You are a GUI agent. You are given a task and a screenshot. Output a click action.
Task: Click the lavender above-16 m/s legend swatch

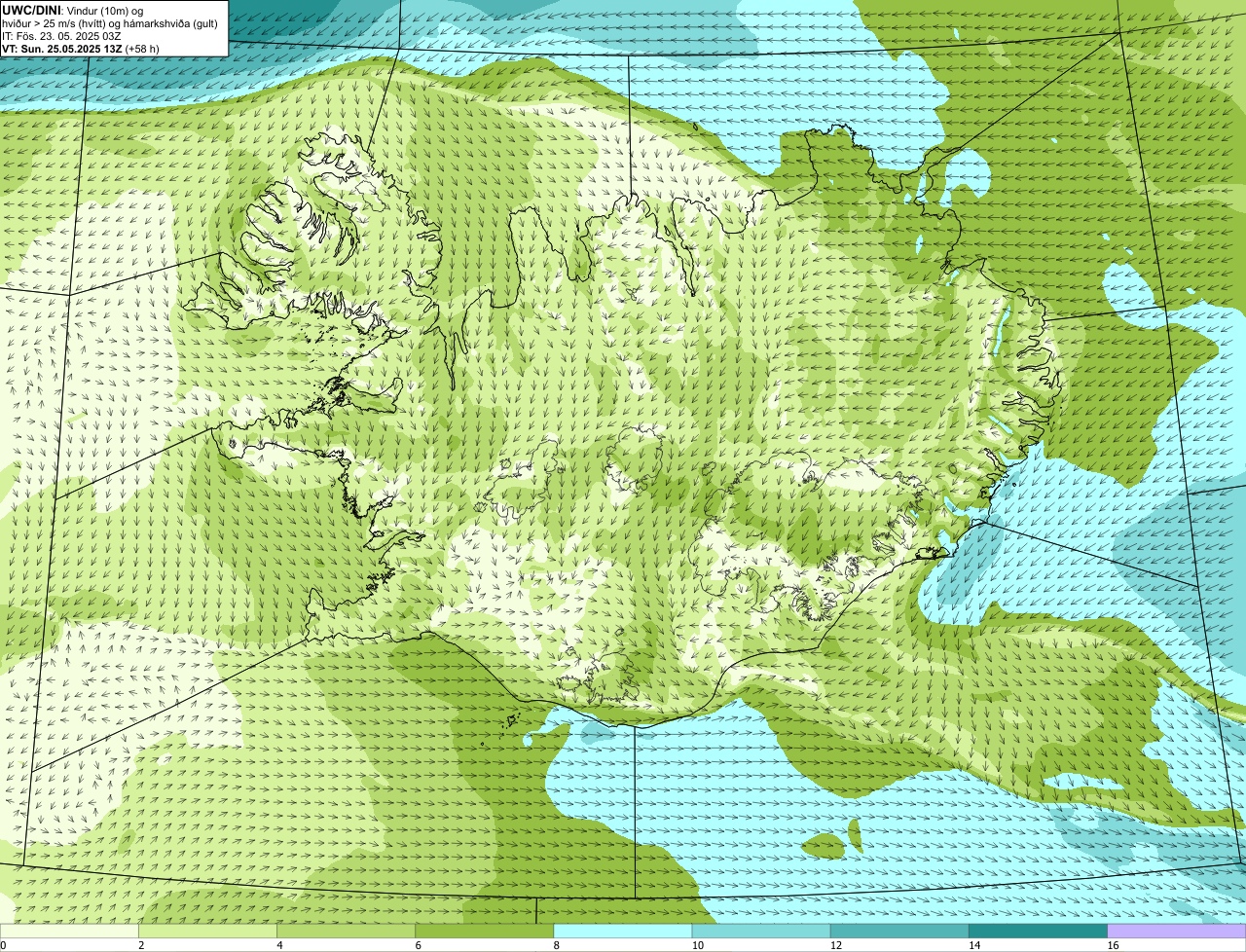click(x=1176, y=931)
